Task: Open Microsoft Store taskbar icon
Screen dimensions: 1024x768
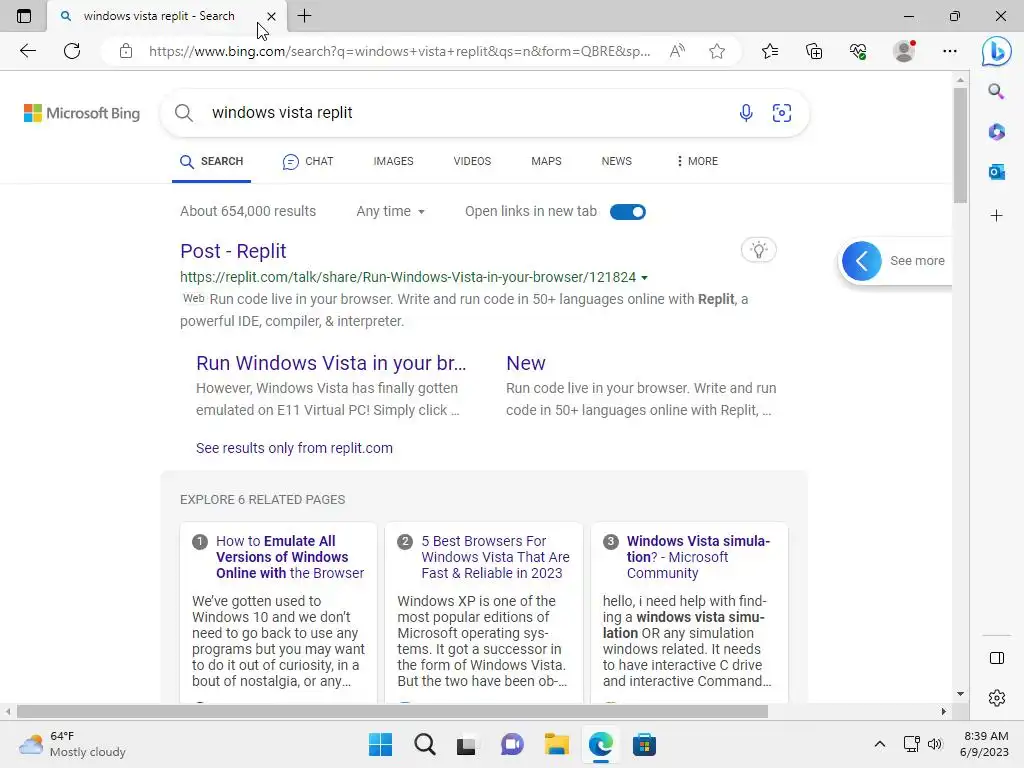Action: (x=644, y=744)
